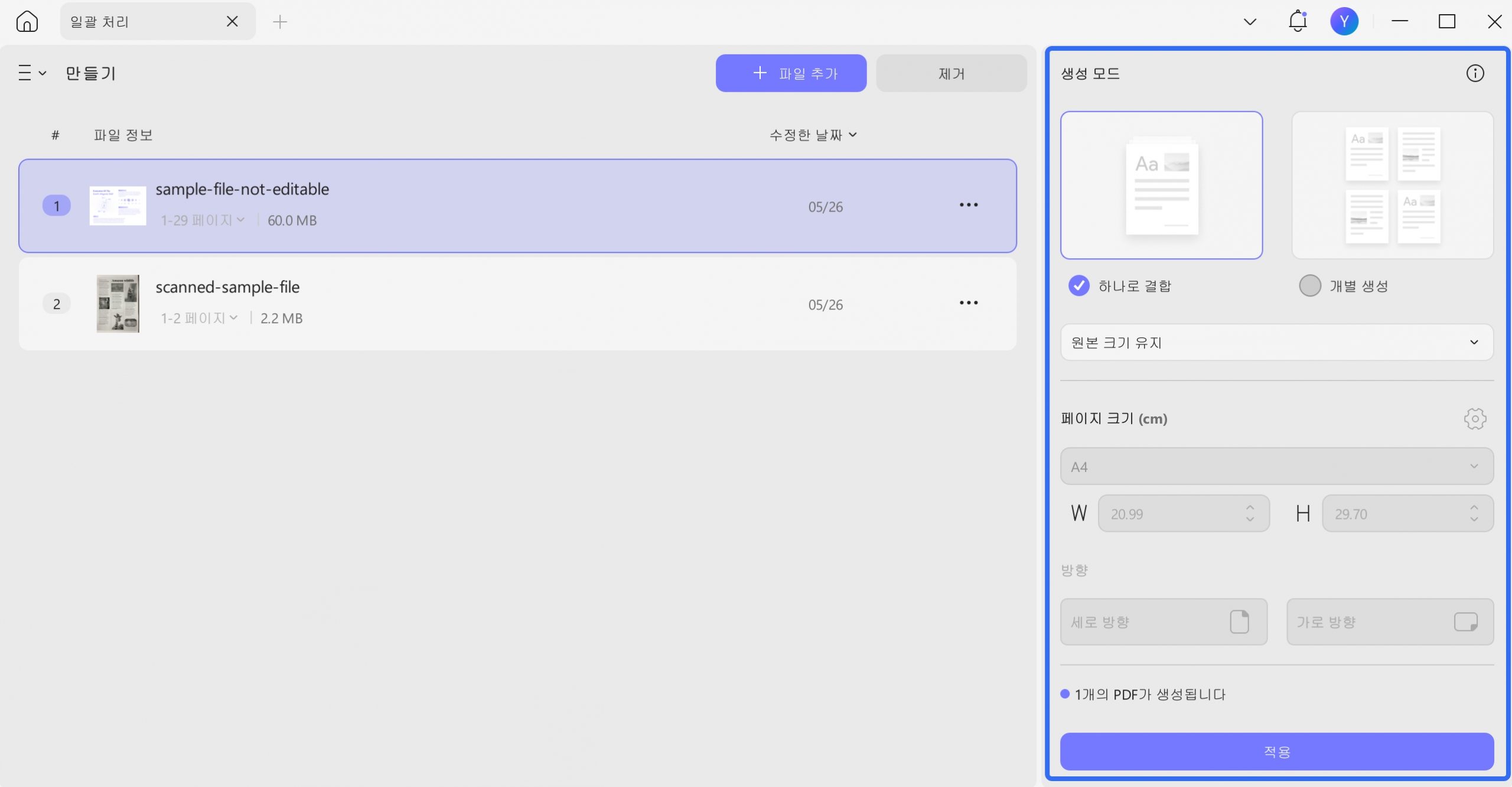Select the scanned-sample-file row
1512x787 pixels.
[517, 304]
